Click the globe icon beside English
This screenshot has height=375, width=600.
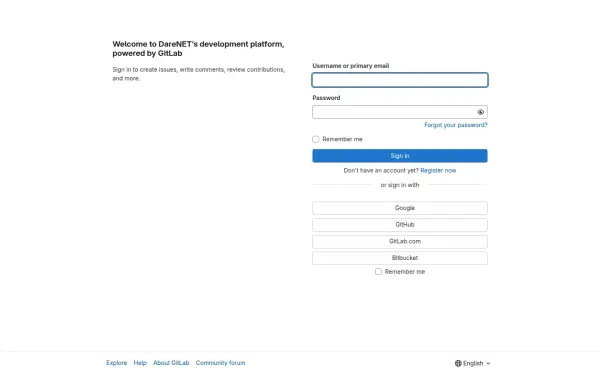pos(458,363)
